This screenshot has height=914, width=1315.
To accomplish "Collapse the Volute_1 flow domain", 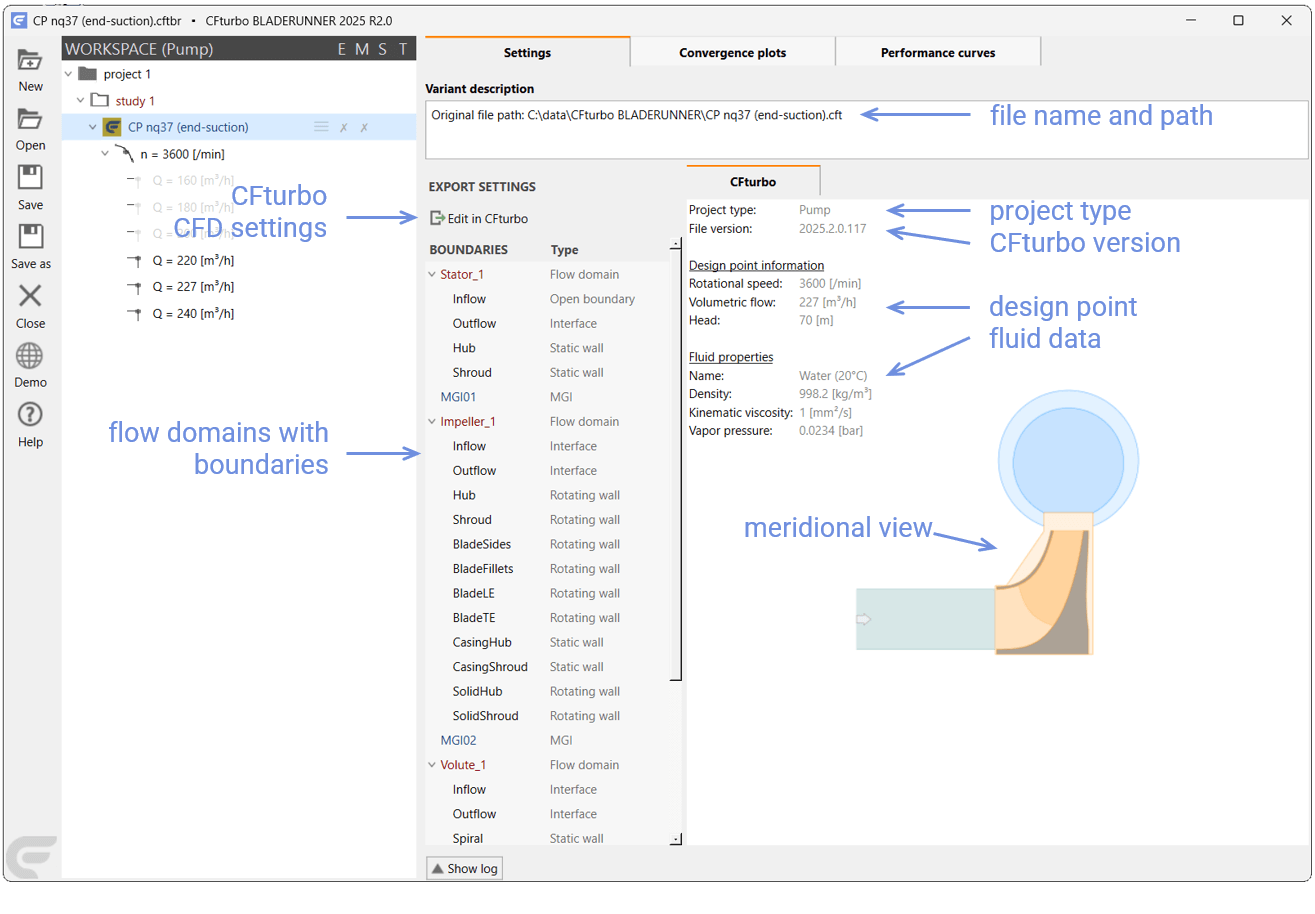I will 433,765.
